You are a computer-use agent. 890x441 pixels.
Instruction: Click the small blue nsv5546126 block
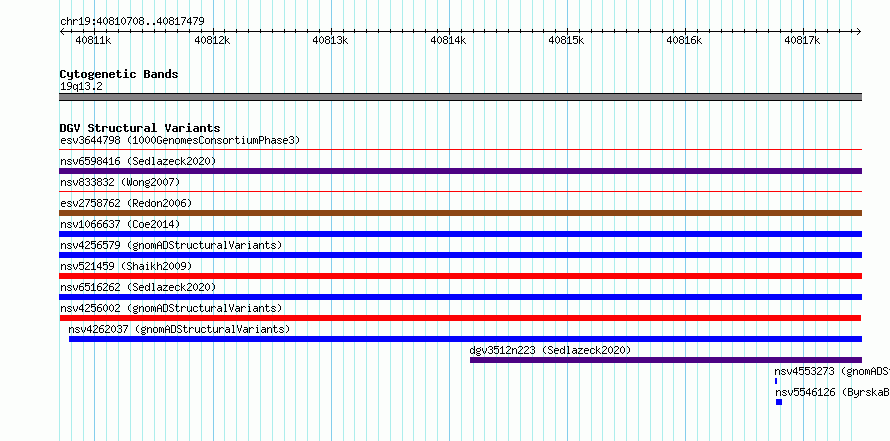pyautogui.click(x=779, y=402)
